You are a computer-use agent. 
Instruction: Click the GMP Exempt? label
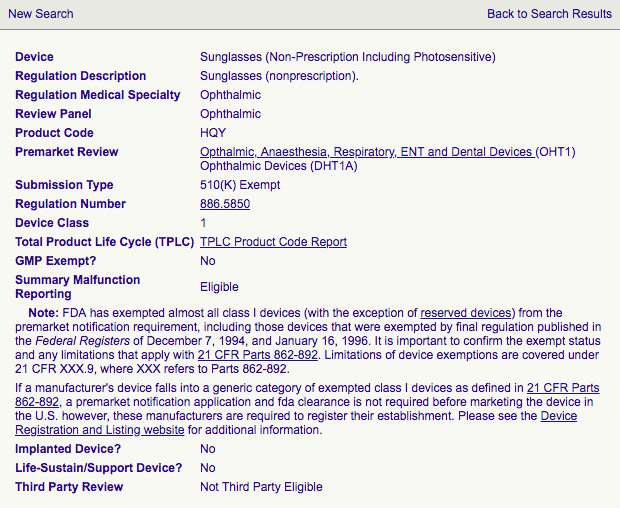point(56,261)
